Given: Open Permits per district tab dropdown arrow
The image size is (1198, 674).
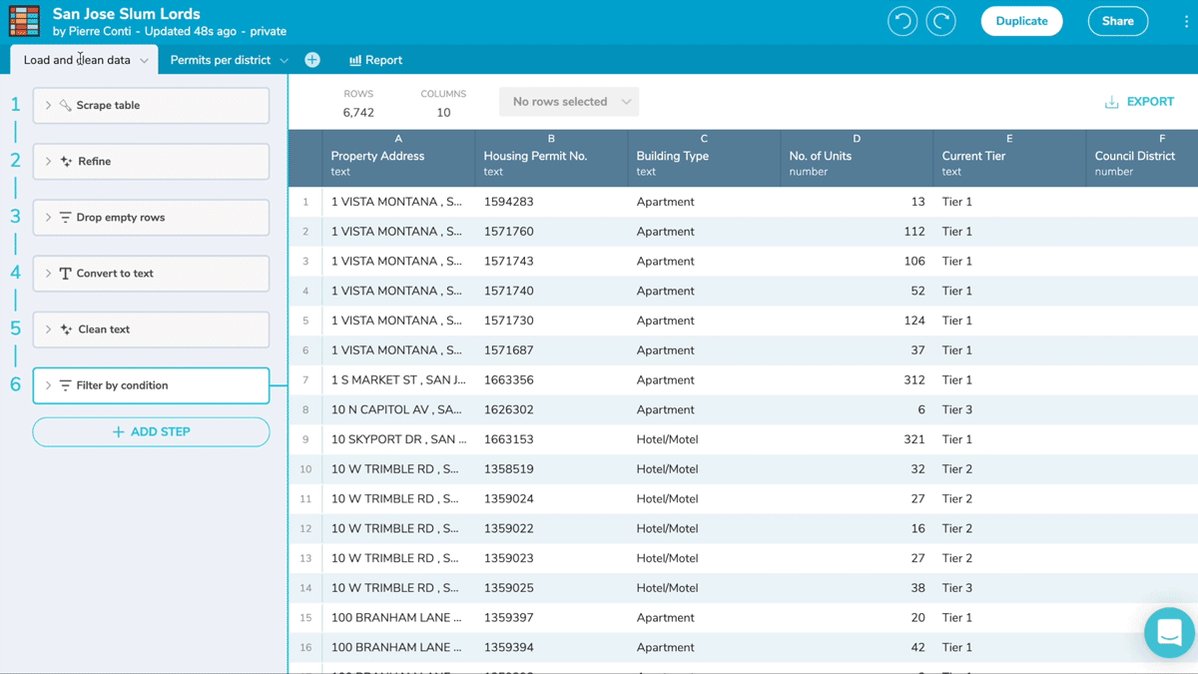Looking at the screenshot, I should (284, 60).
